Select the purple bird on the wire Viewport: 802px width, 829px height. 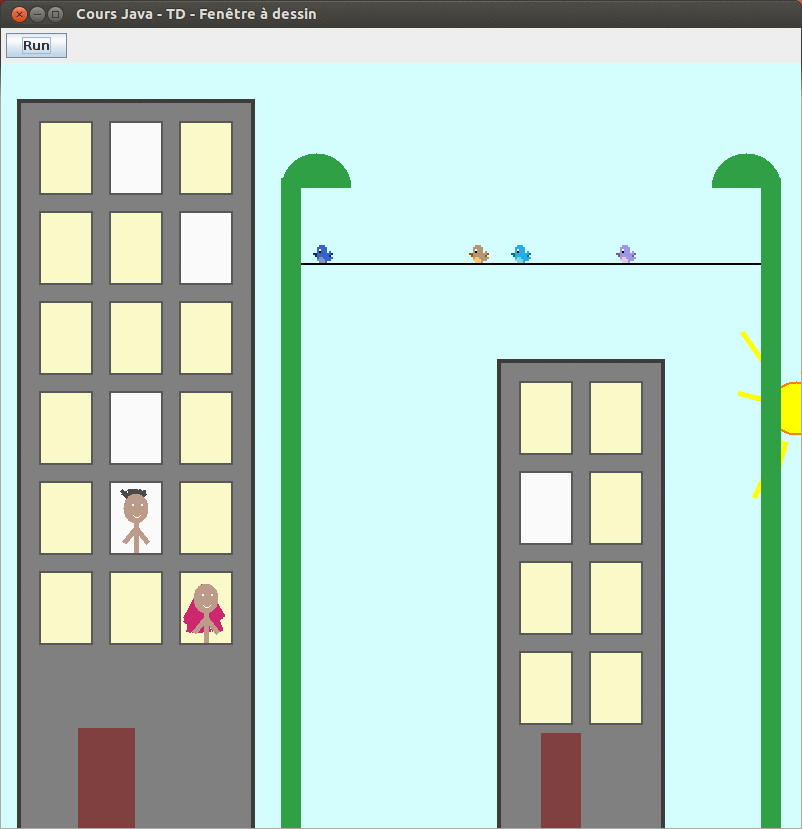626,254
